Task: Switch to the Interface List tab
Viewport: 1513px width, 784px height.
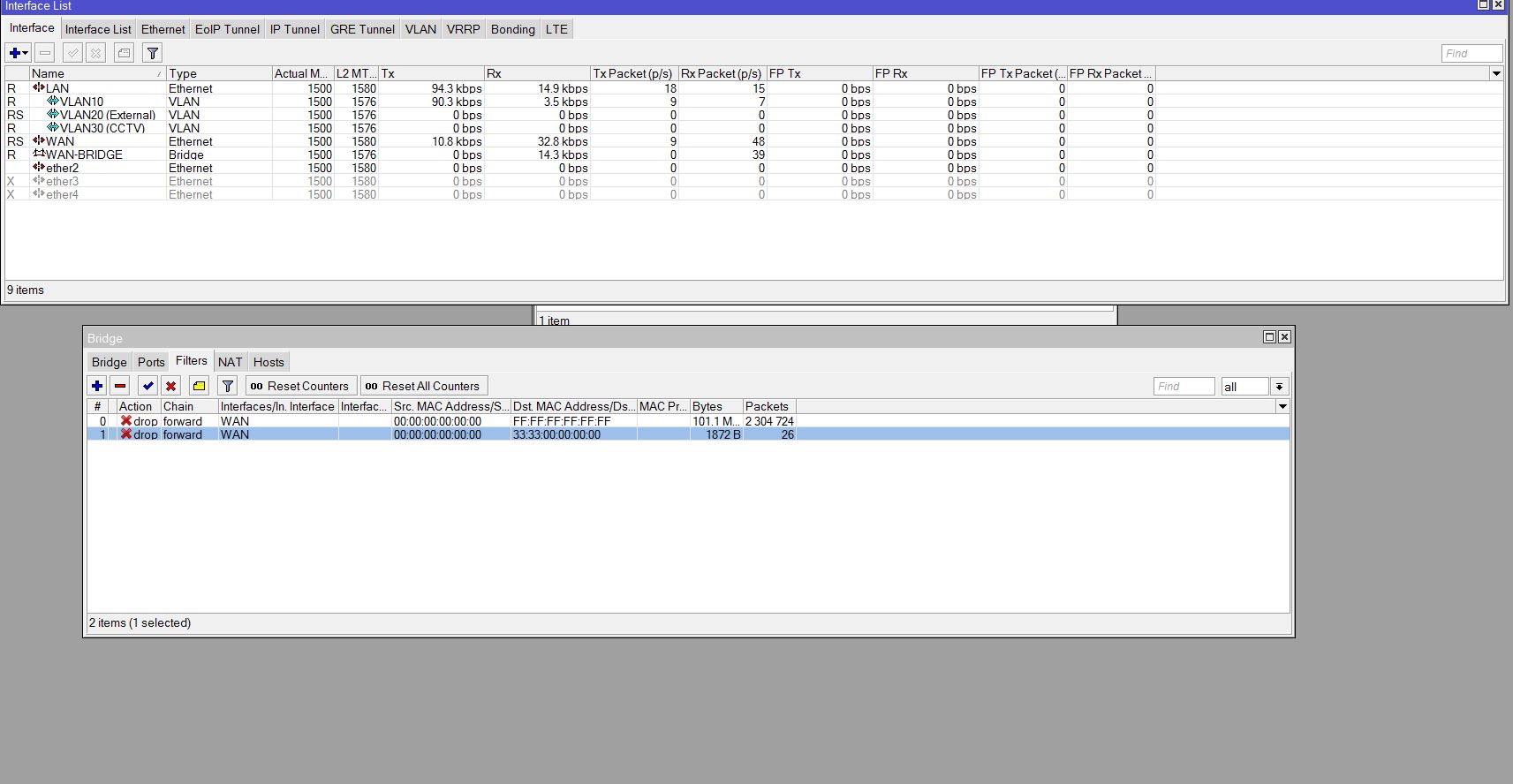Action: click(98, 29)
